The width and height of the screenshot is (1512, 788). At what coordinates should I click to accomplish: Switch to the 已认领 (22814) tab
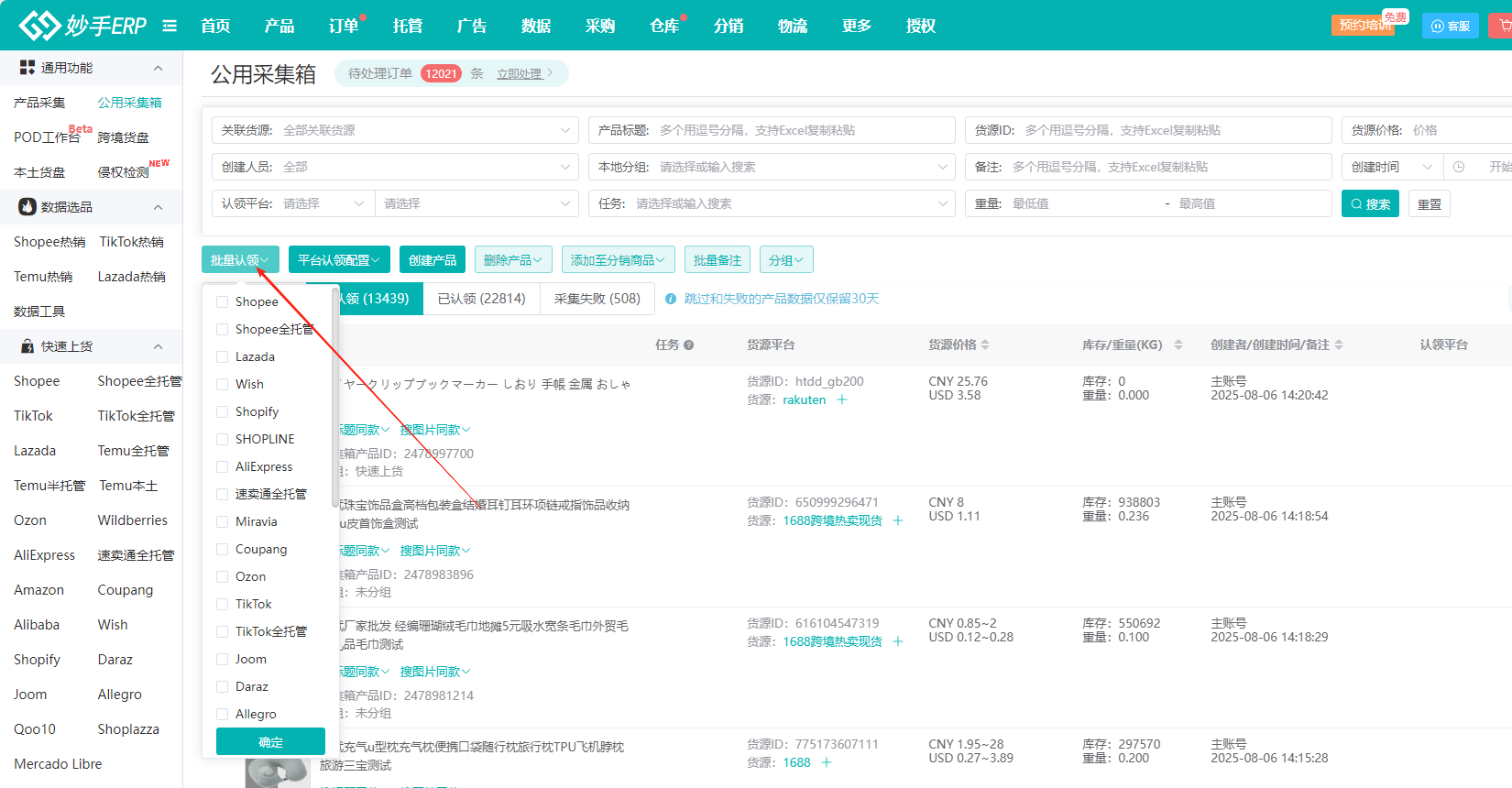481,299
